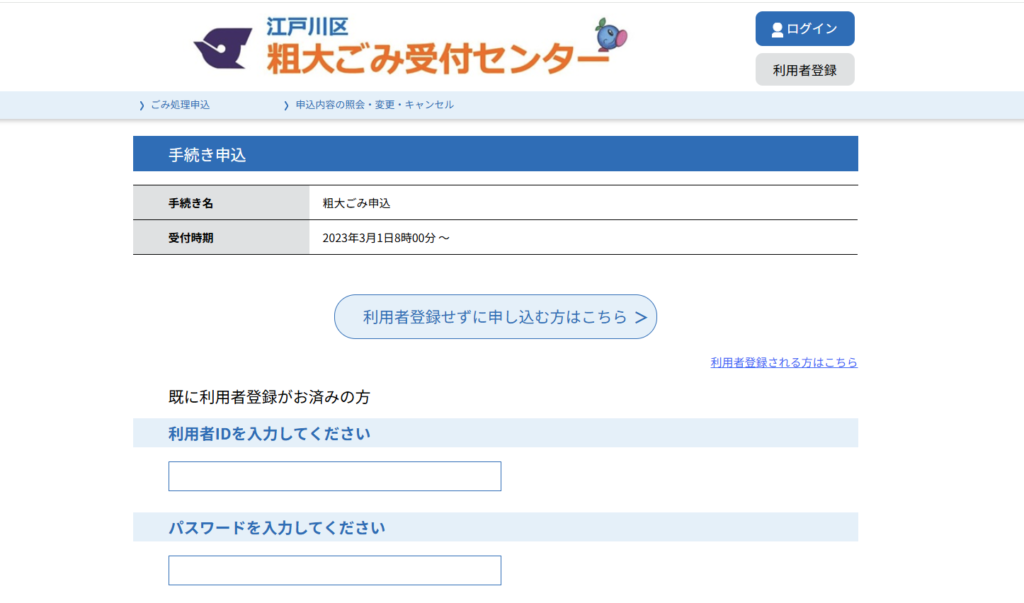Apply without registering via 利用者登録せずに申し込む方はこちら
1024x603 pixels.
[495, 317]
